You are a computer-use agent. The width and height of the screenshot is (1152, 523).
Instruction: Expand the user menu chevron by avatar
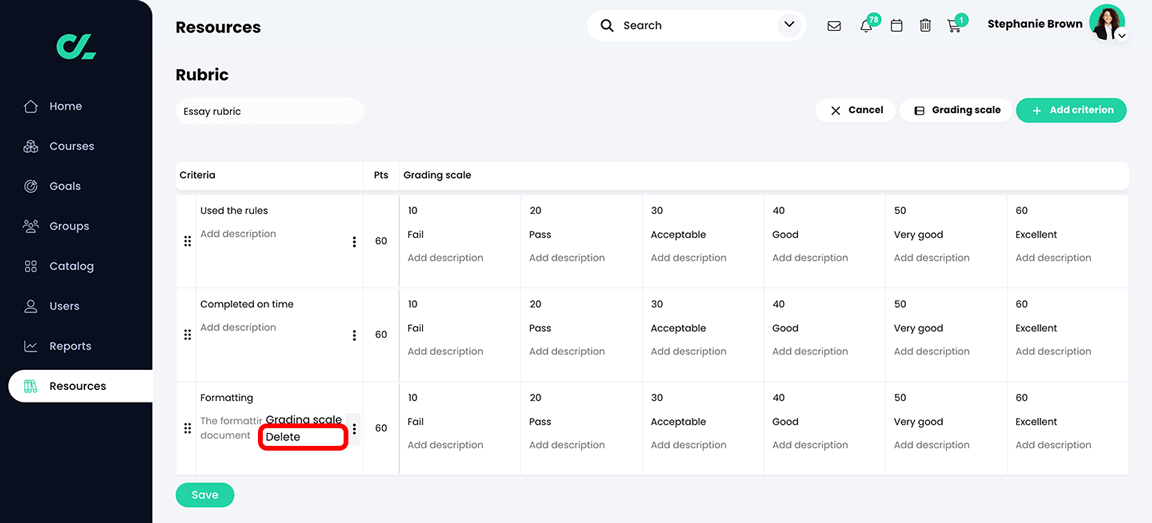coord(1121,35)
